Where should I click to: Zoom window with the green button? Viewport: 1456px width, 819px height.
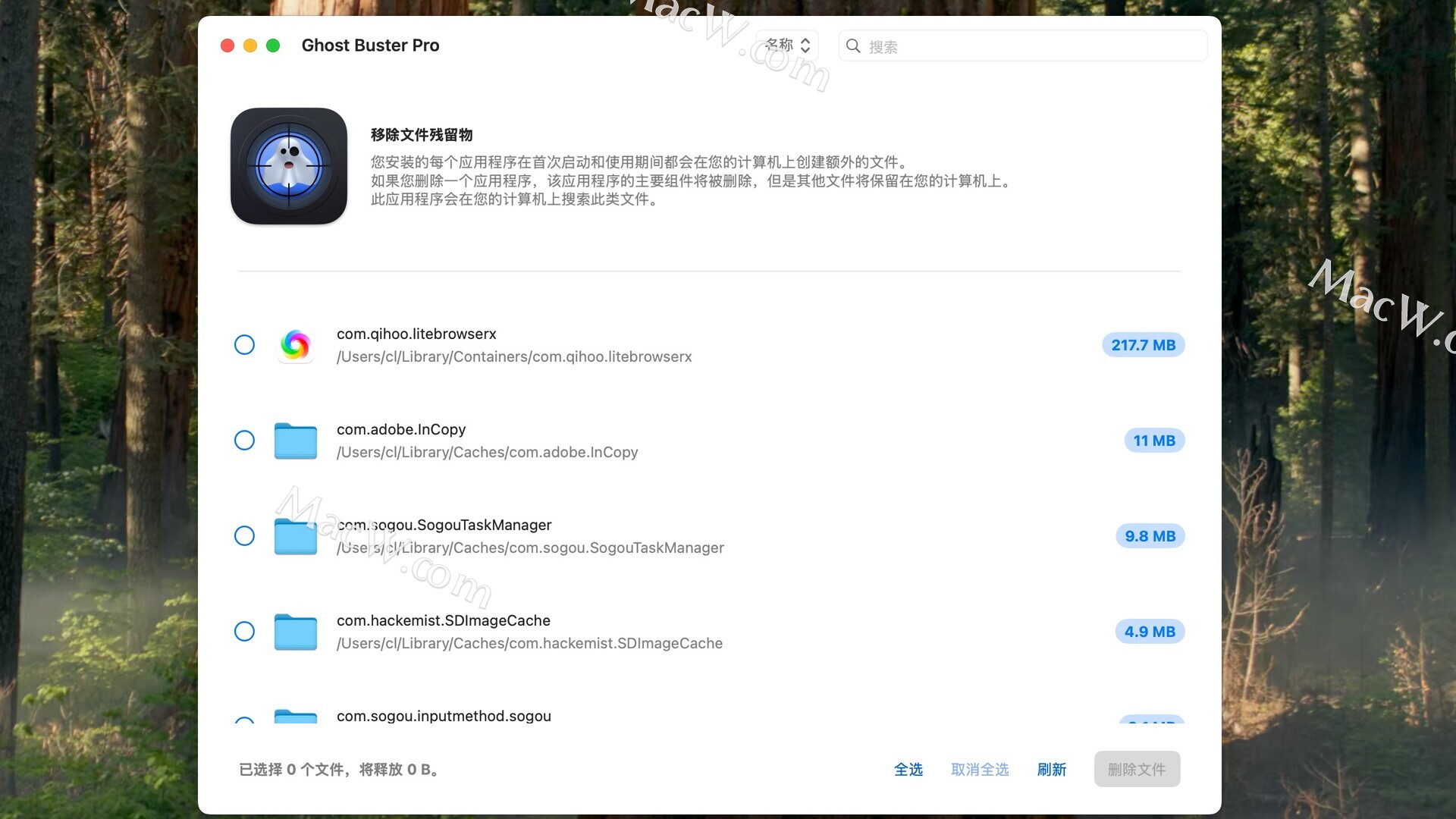(x=273, y=45)
